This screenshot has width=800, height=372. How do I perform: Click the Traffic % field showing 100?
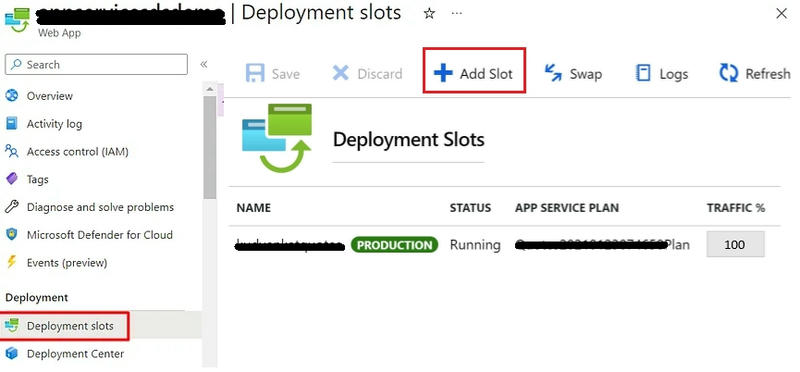735,244
